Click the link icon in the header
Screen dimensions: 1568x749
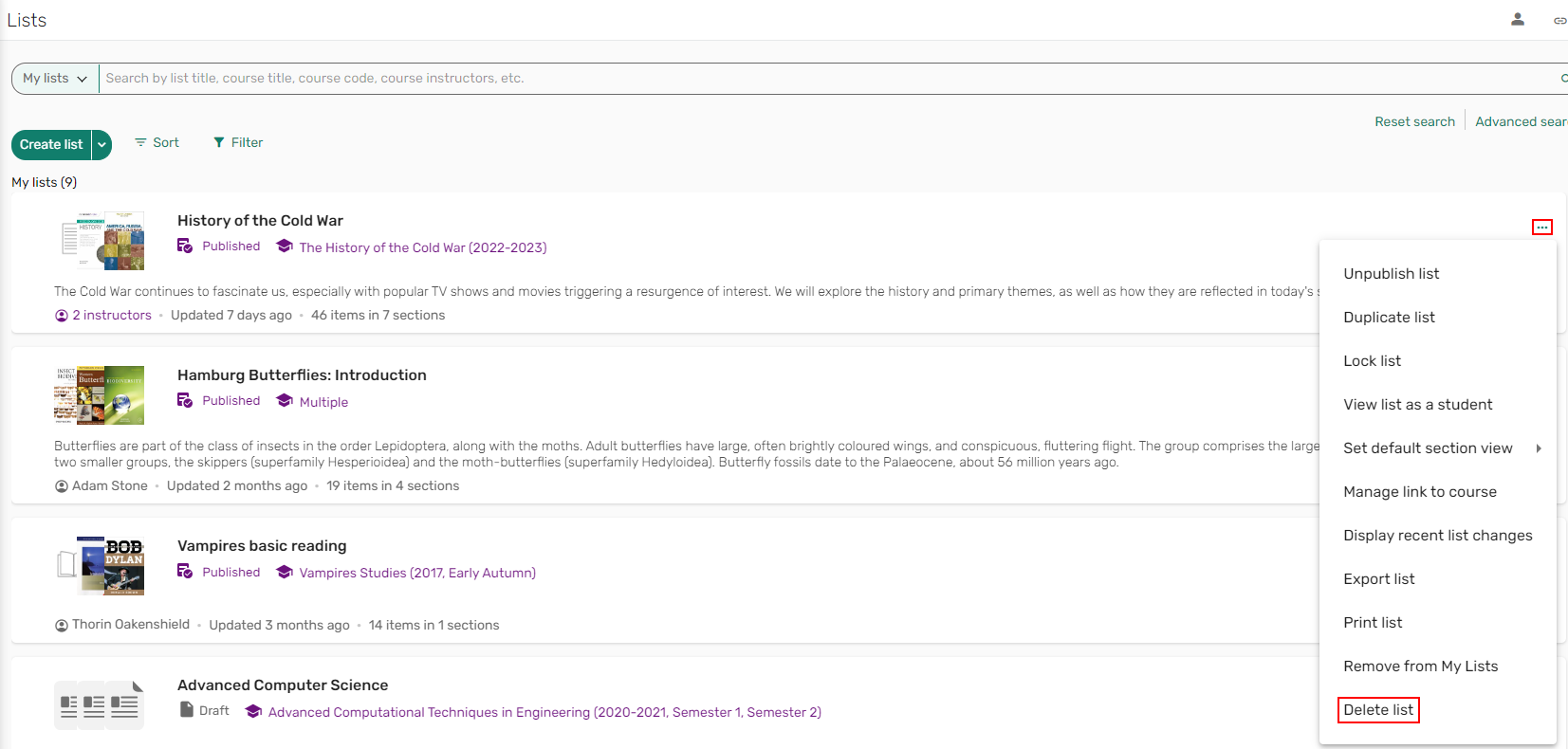pyautogui.click(x=1559, y=20)
